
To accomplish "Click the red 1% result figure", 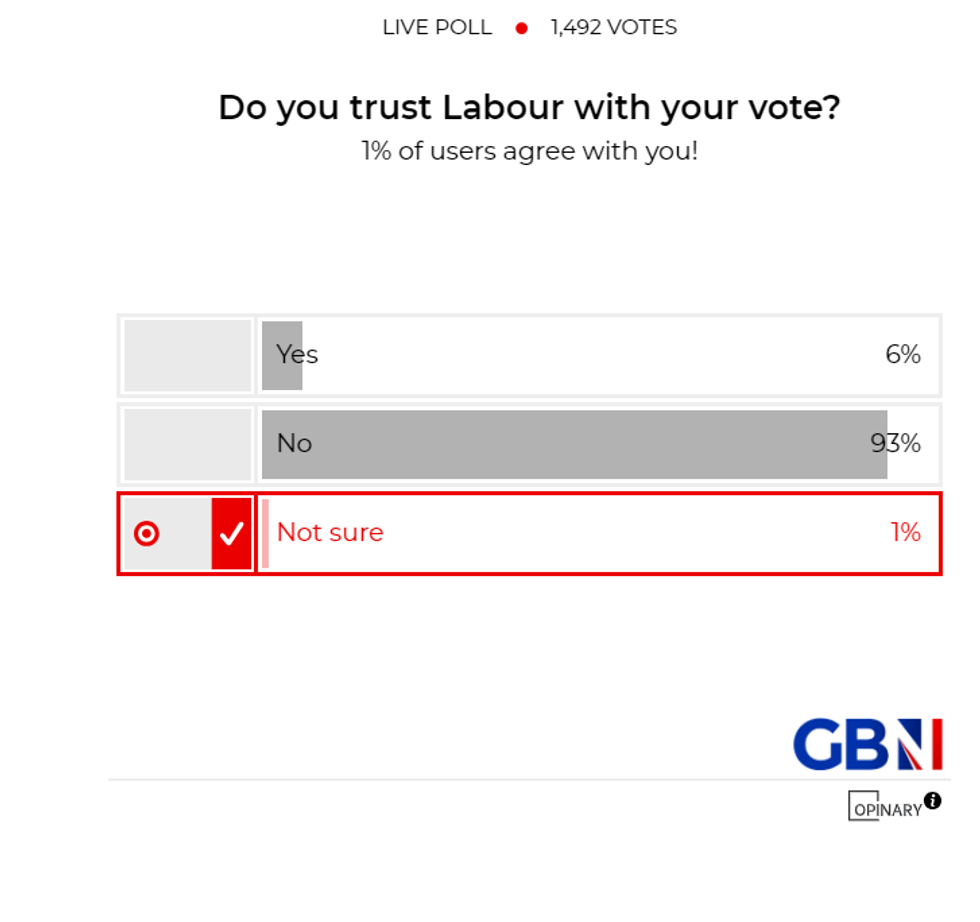I will coord(905,533).
